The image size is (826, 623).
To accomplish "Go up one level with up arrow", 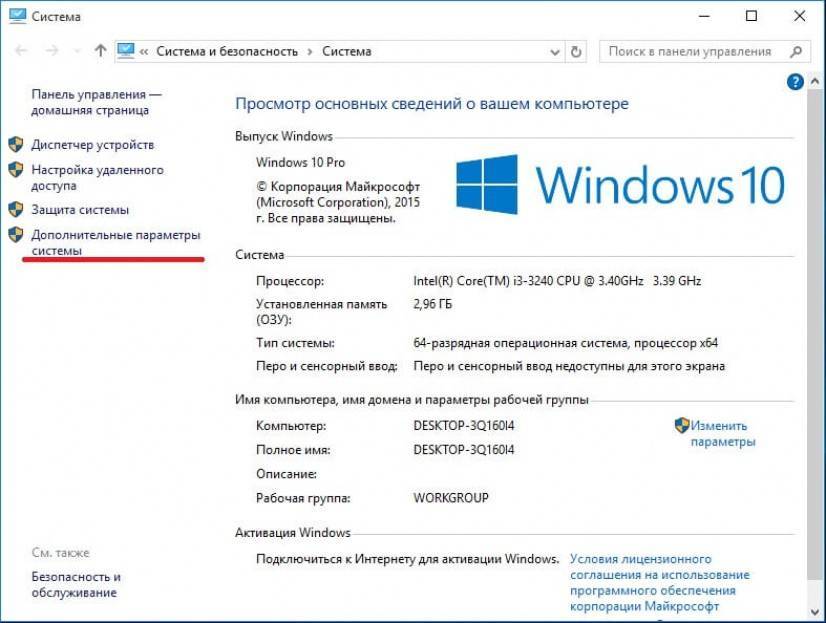I will coord(100,51).
